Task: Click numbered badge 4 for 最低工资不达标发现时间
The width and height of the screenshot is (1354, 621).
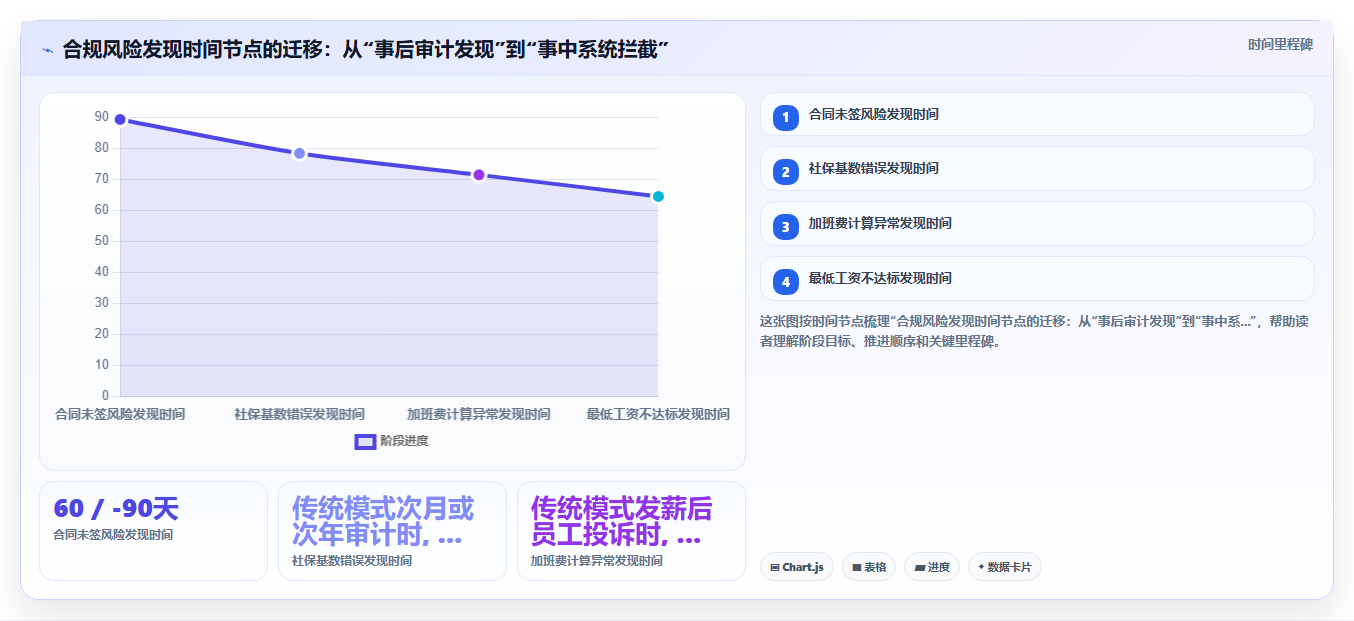Action: tap(786, 282)
